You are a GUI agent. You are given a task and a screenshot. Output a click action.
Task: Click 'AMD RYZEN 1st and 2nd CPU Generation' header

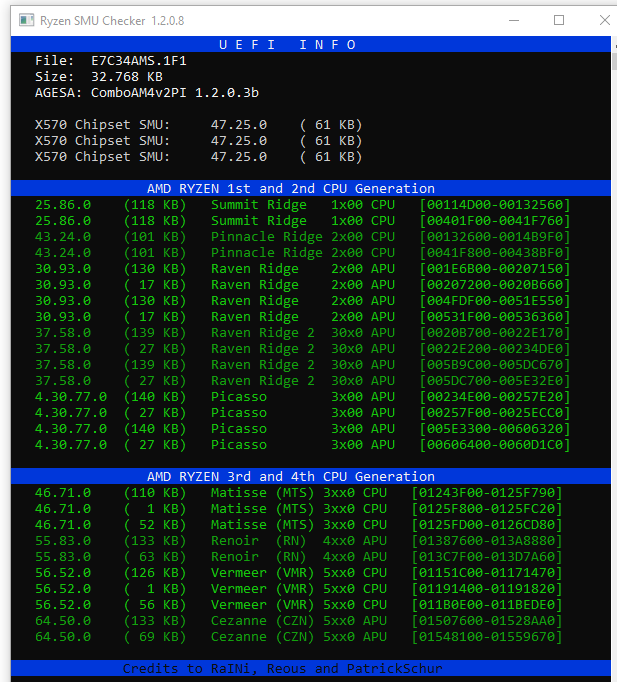click(x=291, y=188)
